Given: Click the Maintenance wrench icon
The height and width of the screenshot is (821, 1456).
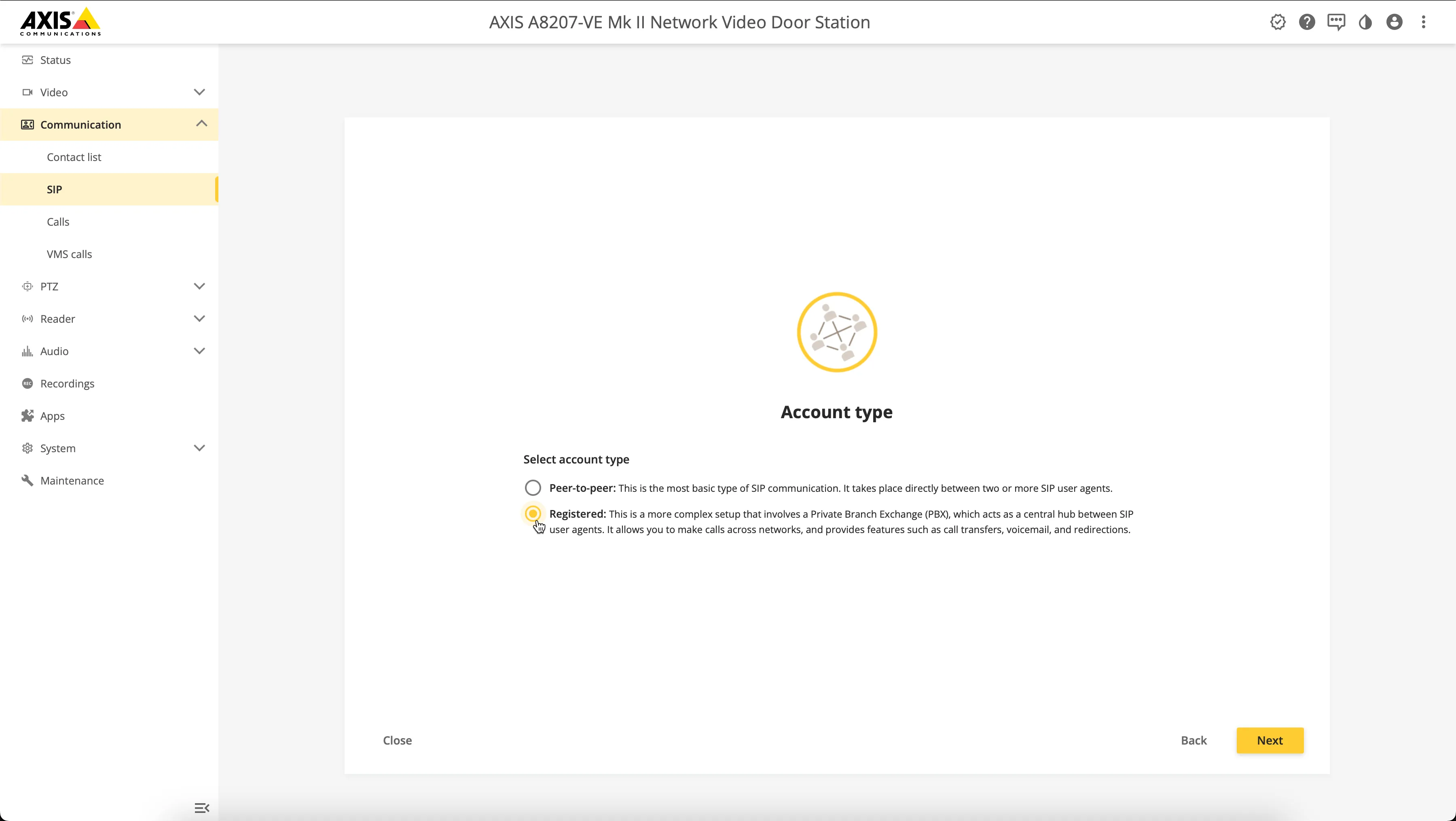Looking at the screenshot, I should pos(27,480).
